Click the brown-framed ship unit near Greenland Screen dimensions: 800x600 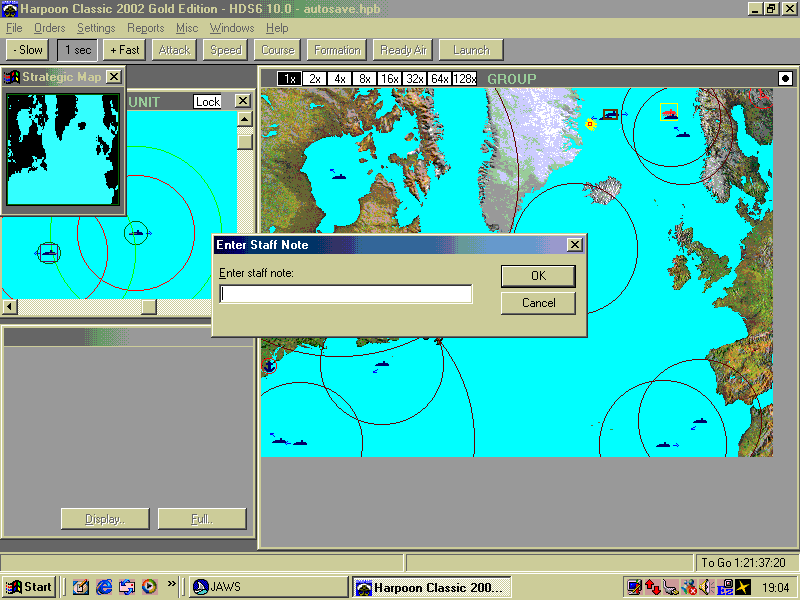610,114
